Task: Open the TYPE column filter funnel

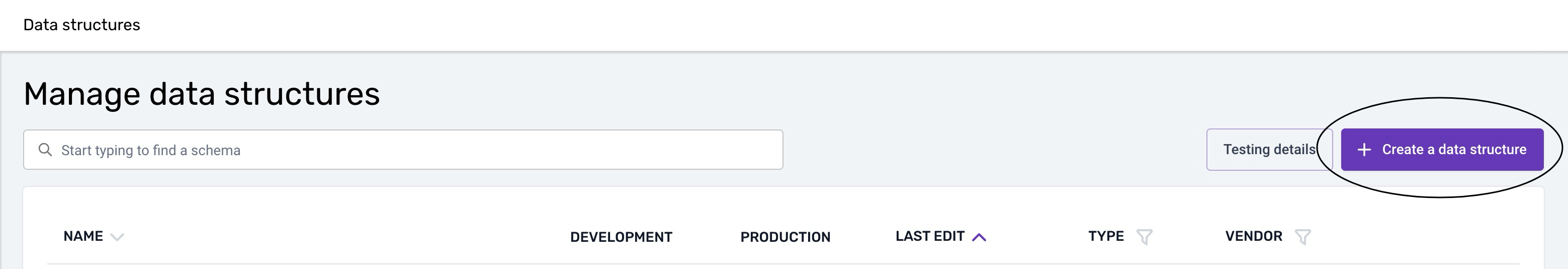Action: click(1145, 237)
